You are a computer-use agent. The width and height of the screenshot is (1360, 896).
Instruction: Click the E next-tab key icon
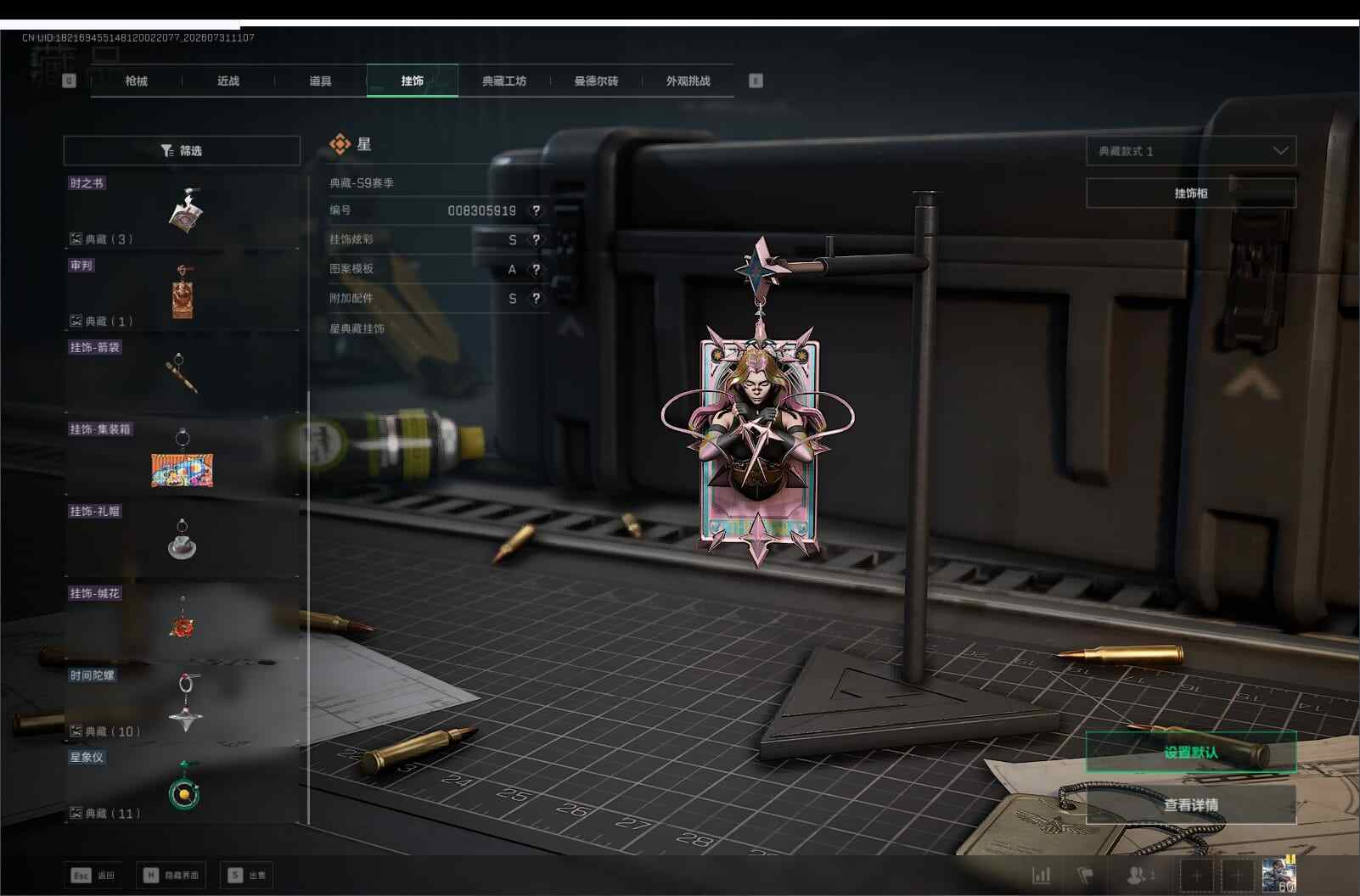tap(756, 81)
